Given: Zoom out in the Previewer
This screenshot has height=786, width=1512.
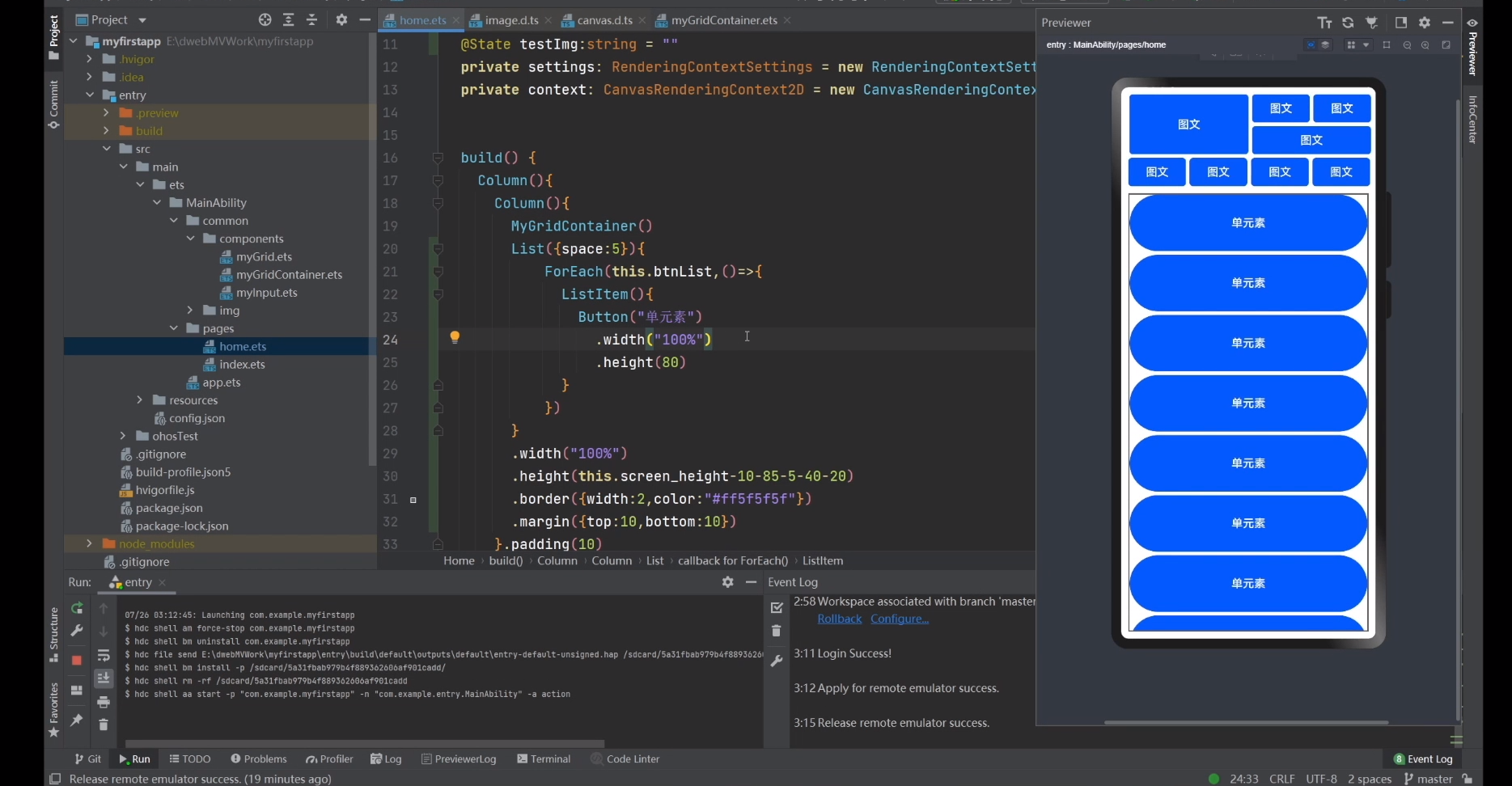Looking at the screenshot, I should (x=1408, y=45).
